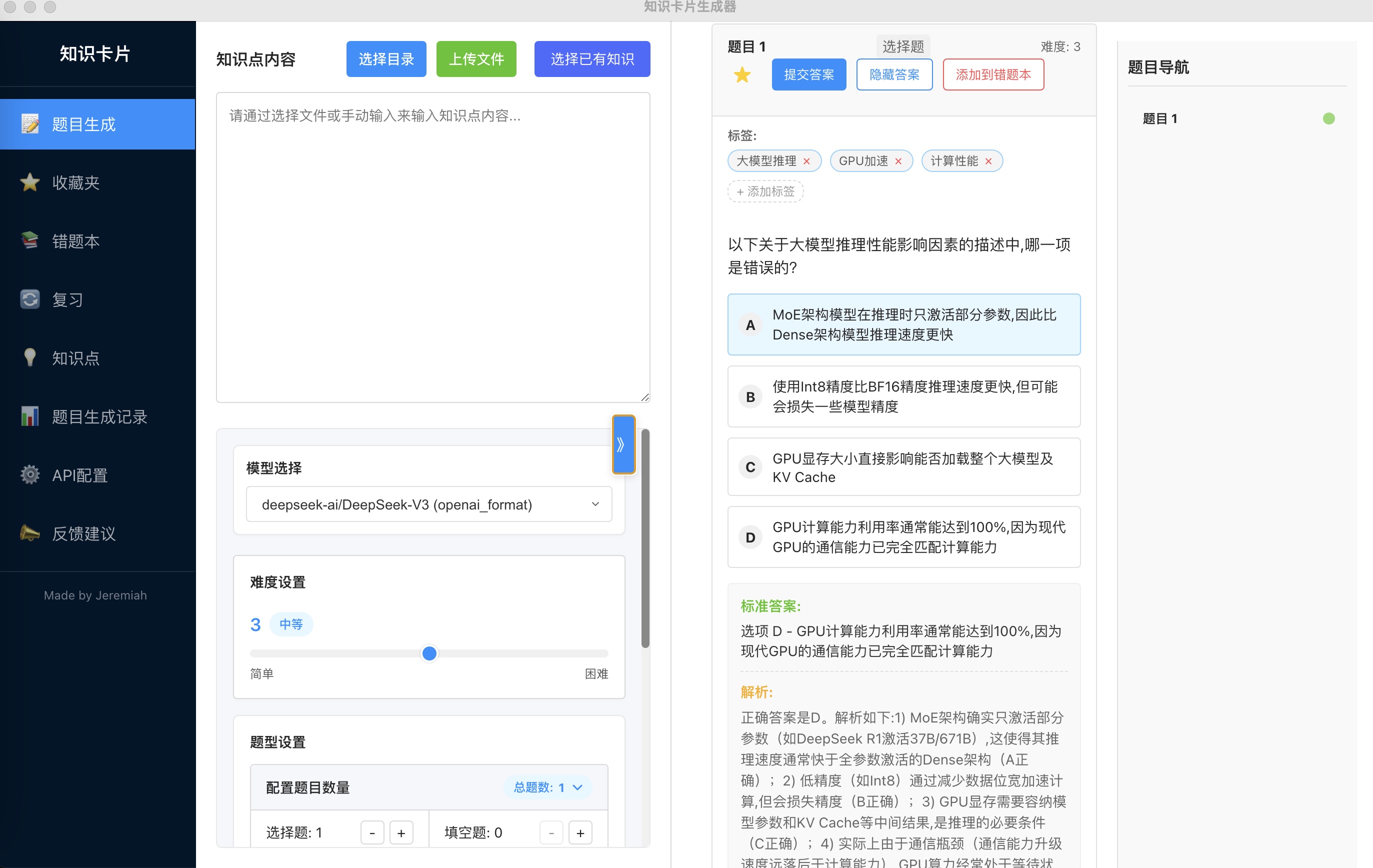Jump to 题目 1 in question navigation
This screenshot has width=1373, height=868.
[1160, 118]
